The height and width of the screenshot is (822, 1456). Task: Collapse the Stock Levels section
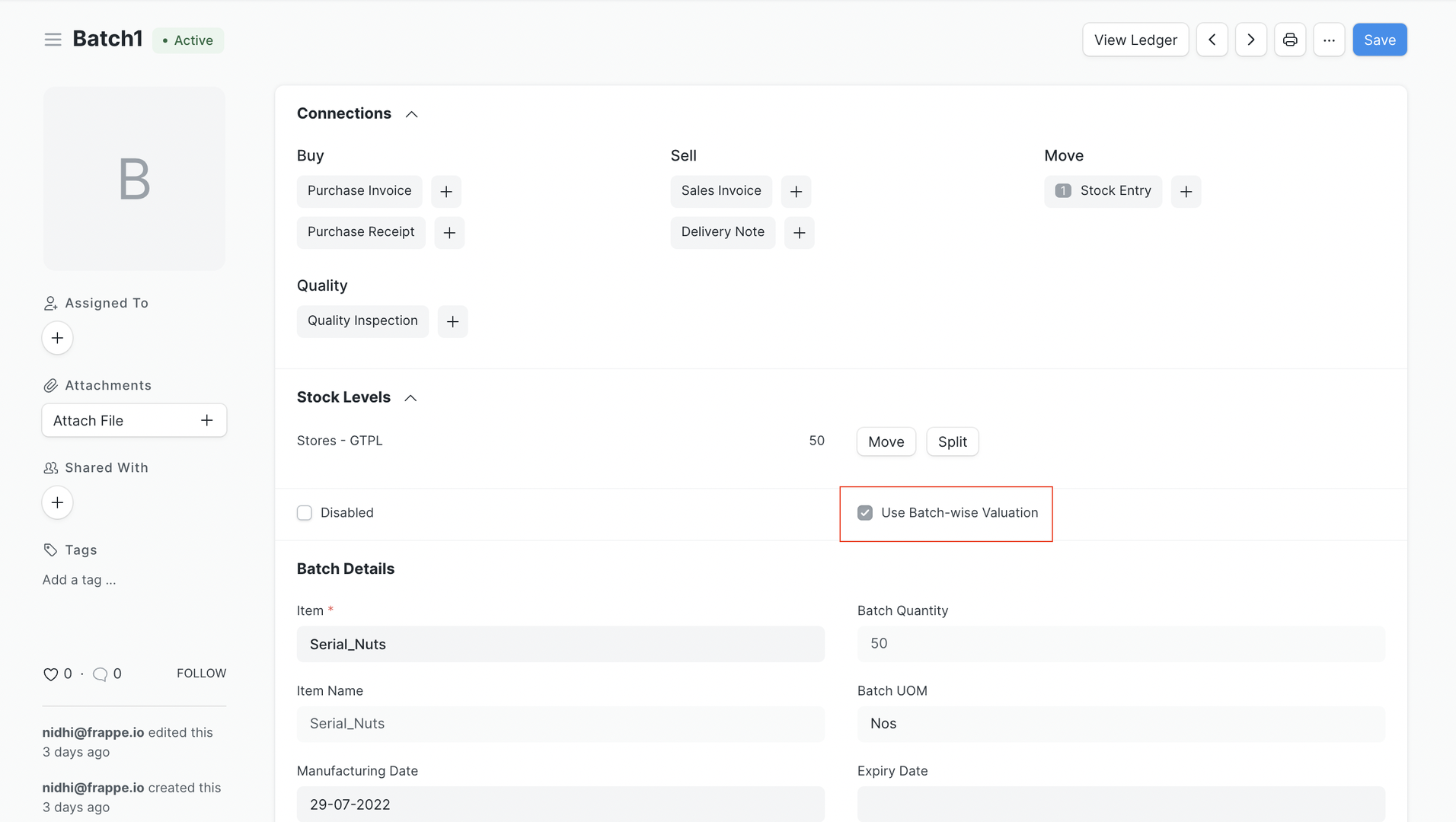coord(410,398)
